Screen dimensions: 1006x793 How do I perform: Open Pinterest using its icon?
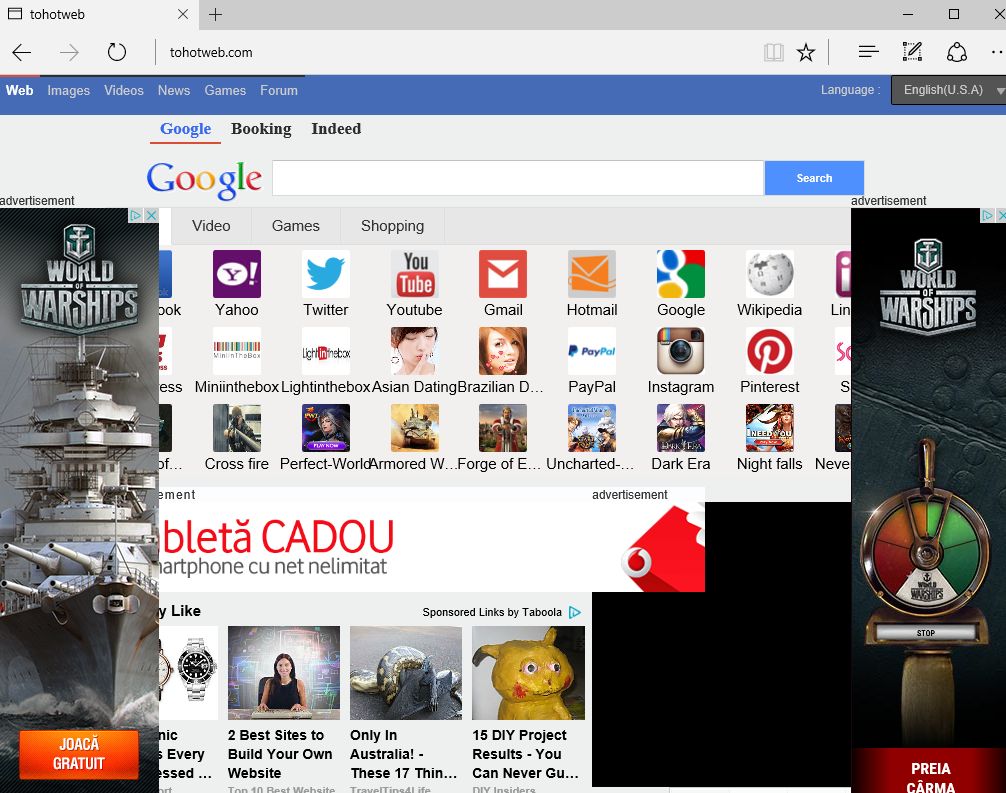click(769, 350)
